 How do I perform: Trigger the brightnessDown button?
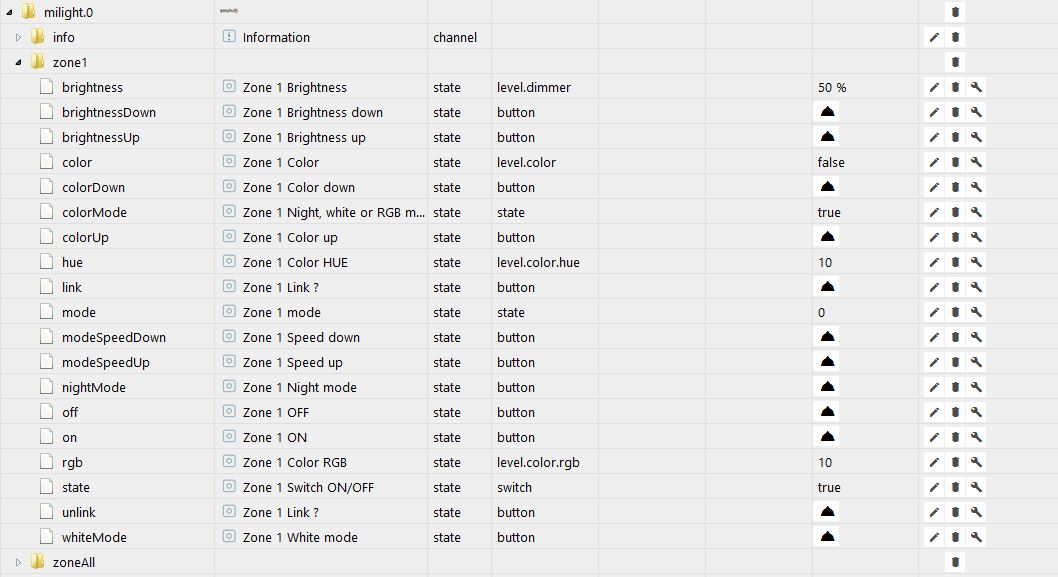(x=827, y=112)
